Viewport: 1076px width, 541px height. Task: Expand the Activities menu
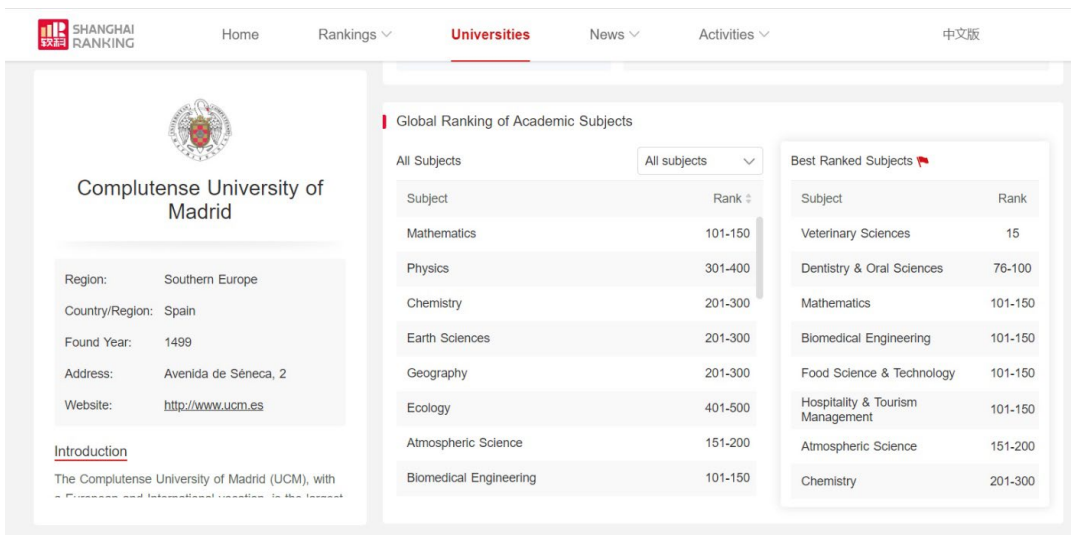734,34
